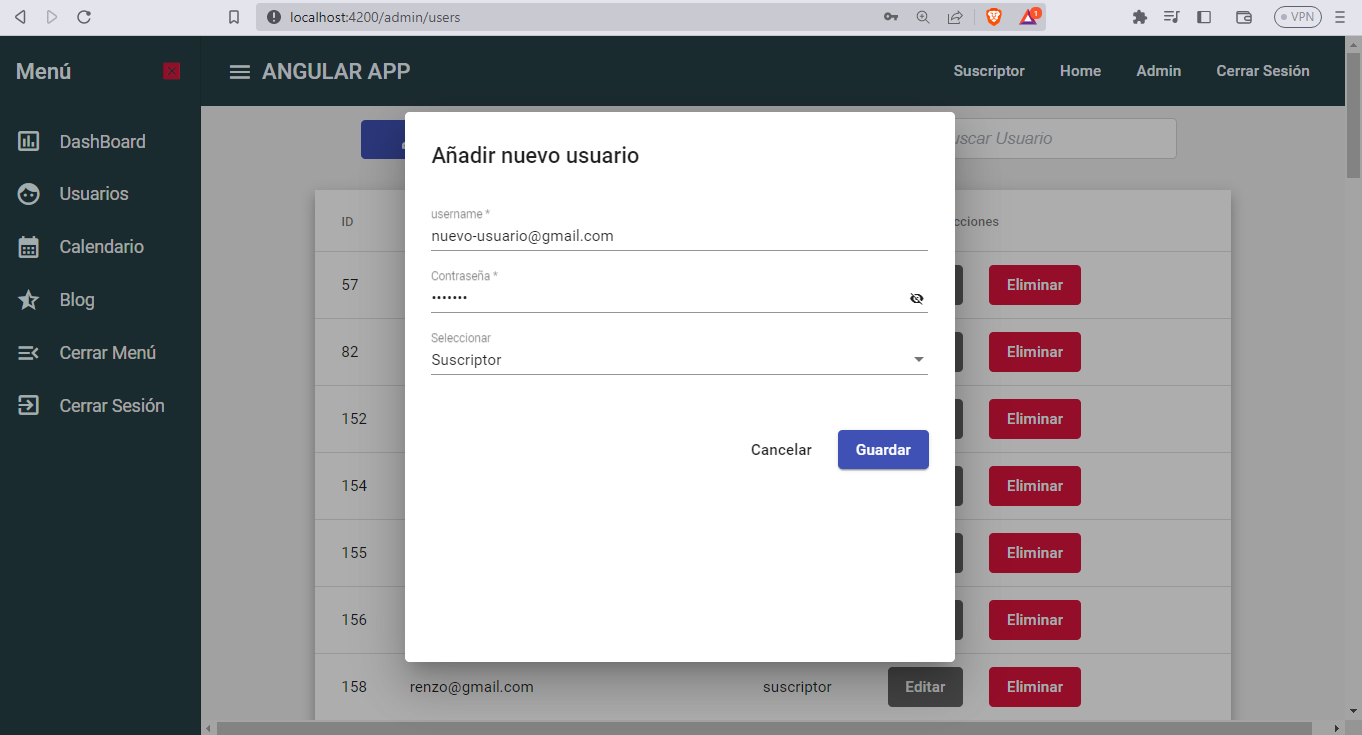
Task: Save the new user with Guardar
Action: coord(883,449)
